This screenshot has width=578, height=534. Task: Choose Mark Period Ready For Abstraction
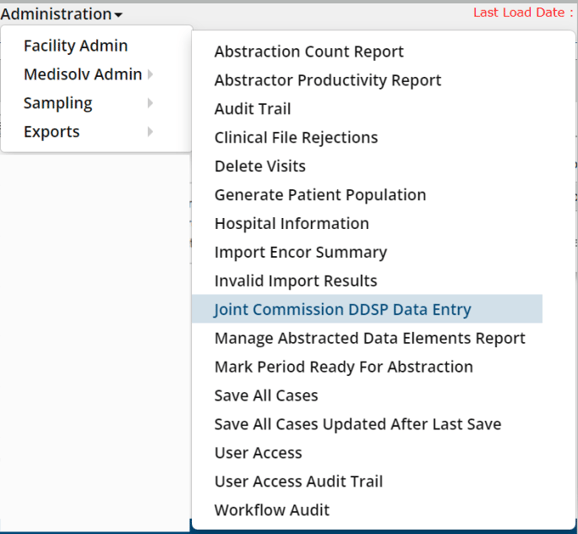(x=344, y=367)
